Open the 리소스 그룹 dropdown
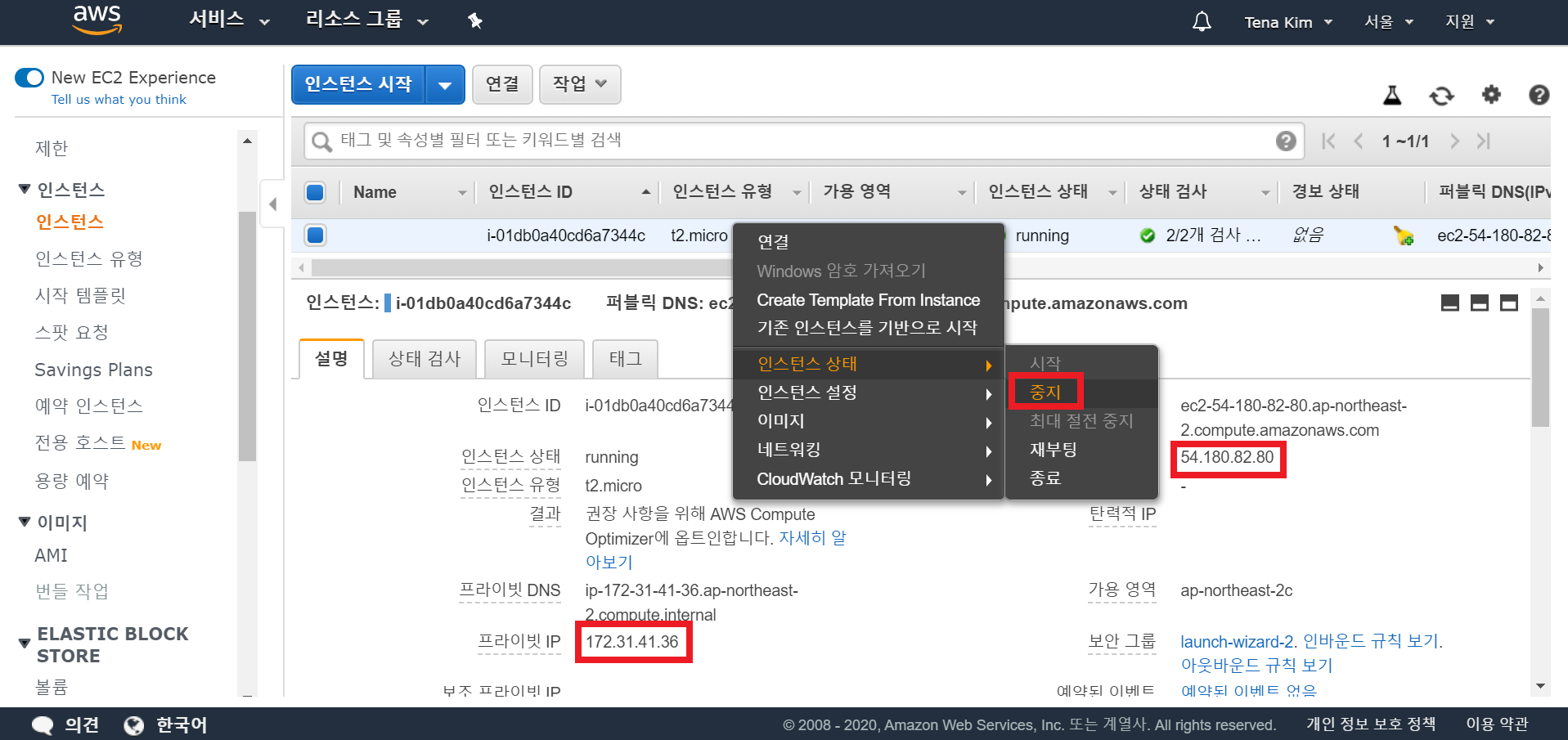Viewport: 1568px width, 740px height. [366, 20]
